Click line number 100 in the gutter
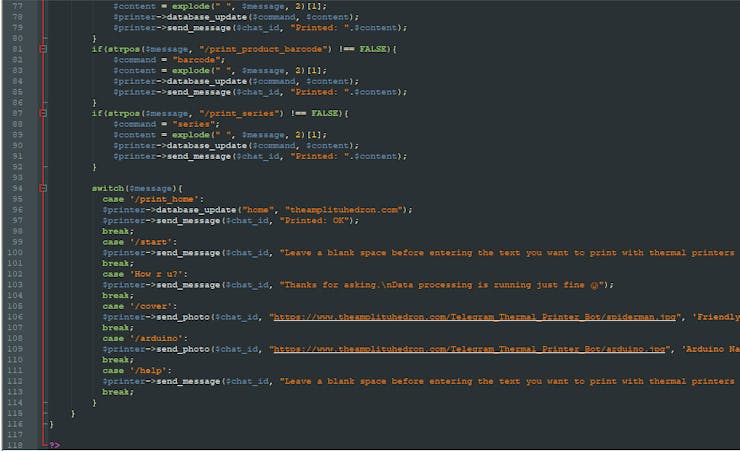 (x=15, y=252)
